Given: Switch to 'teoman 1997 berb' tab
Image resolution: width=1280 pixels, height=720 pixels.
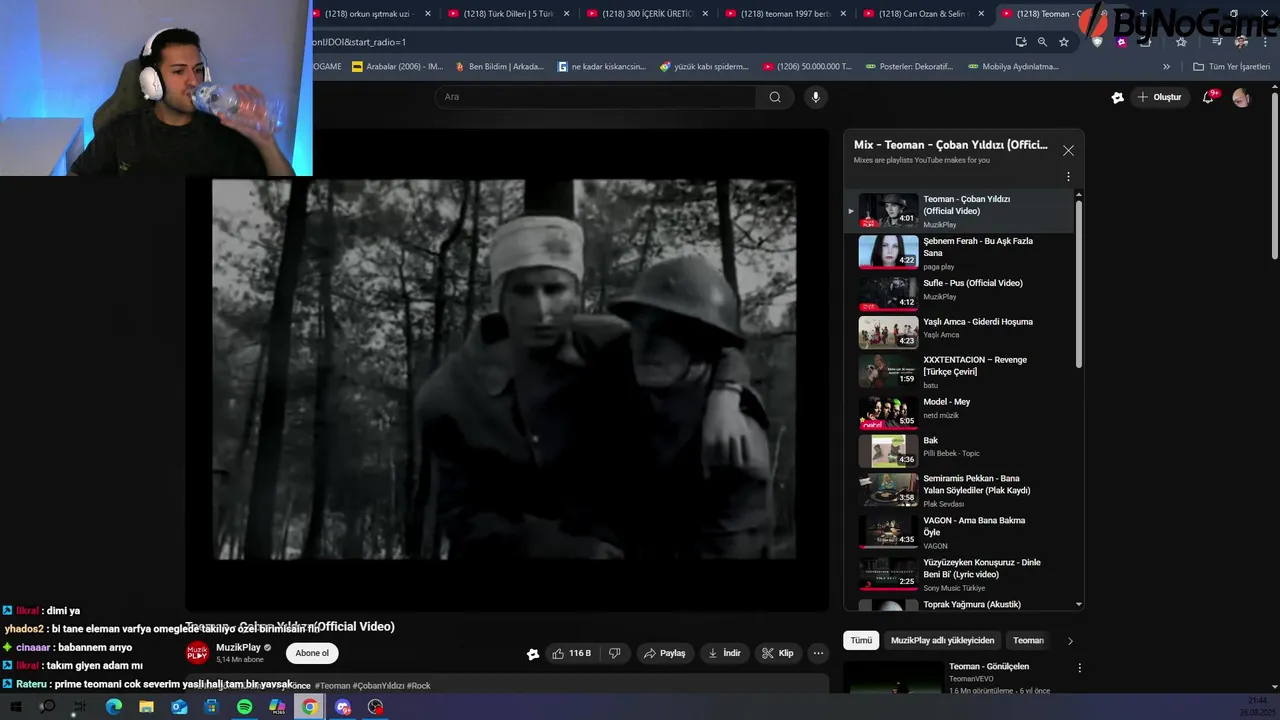Looking at the screenshot, I should (x=785, y=14).
